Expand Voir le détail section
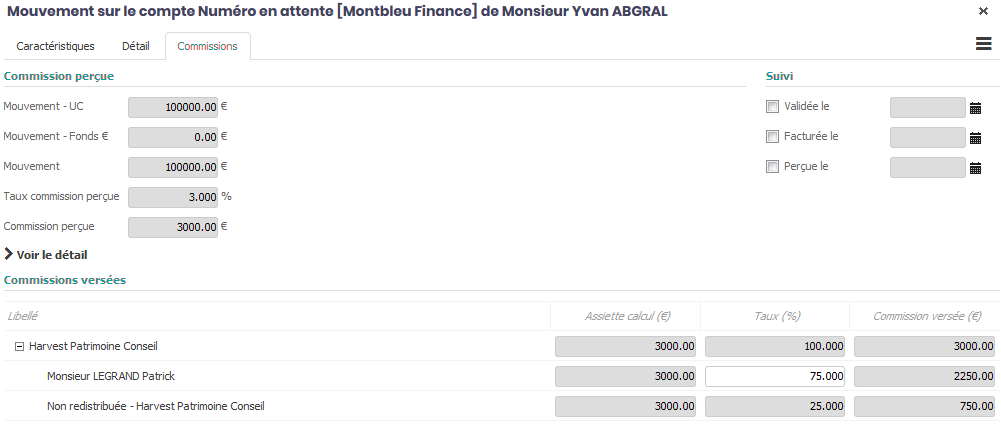Viewport: 1001px width, 424px height. tap(46, 255)
